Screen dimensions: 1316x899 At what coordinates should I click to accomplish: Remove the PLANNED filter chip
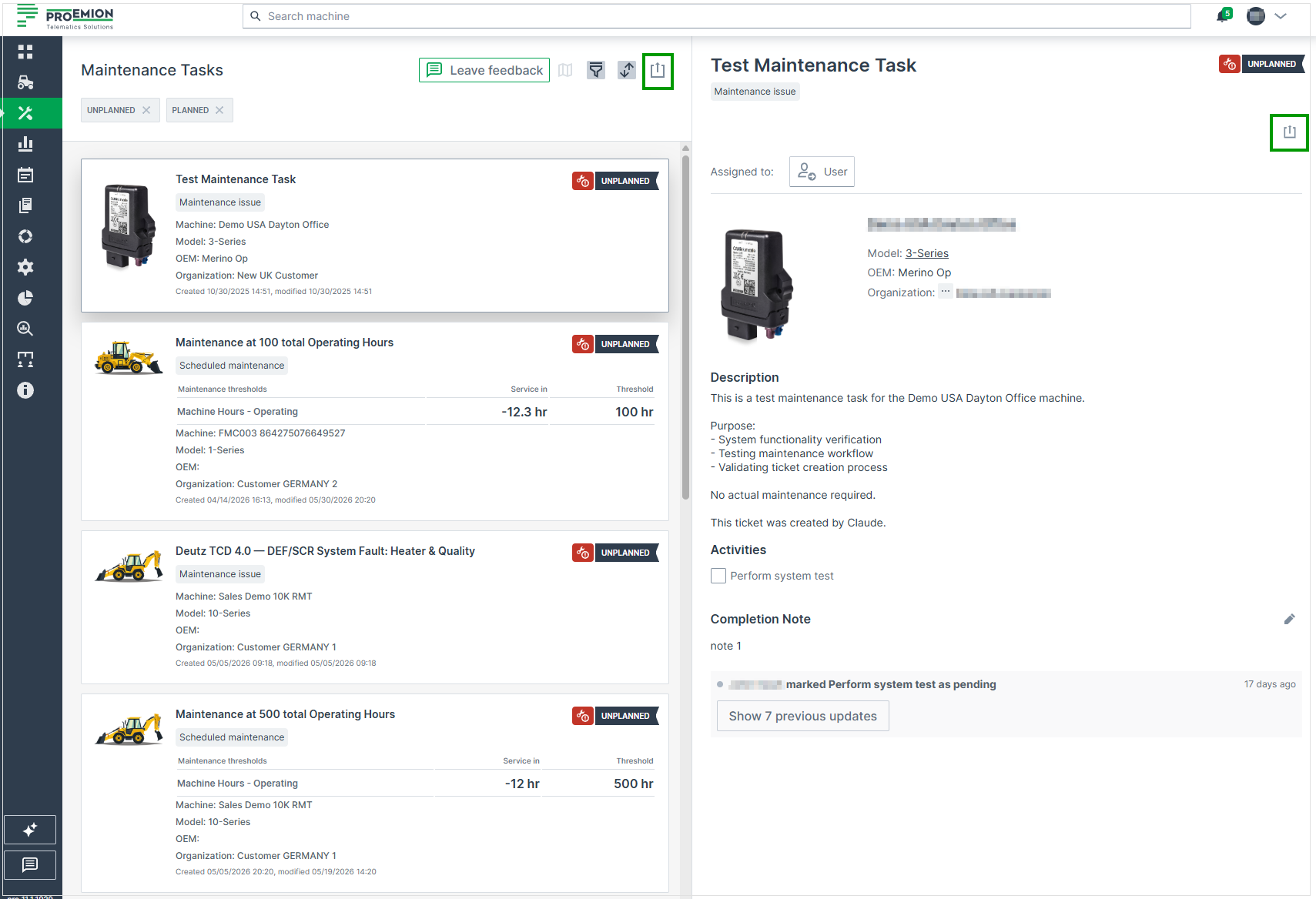[x=219, y=110]
